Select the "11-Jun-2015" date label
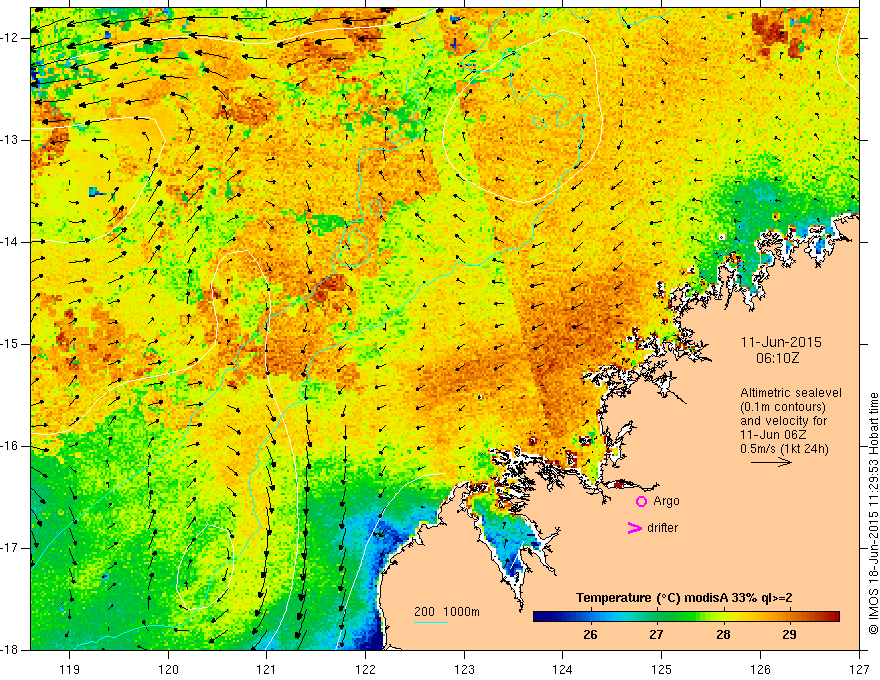 tap(781, 342)
